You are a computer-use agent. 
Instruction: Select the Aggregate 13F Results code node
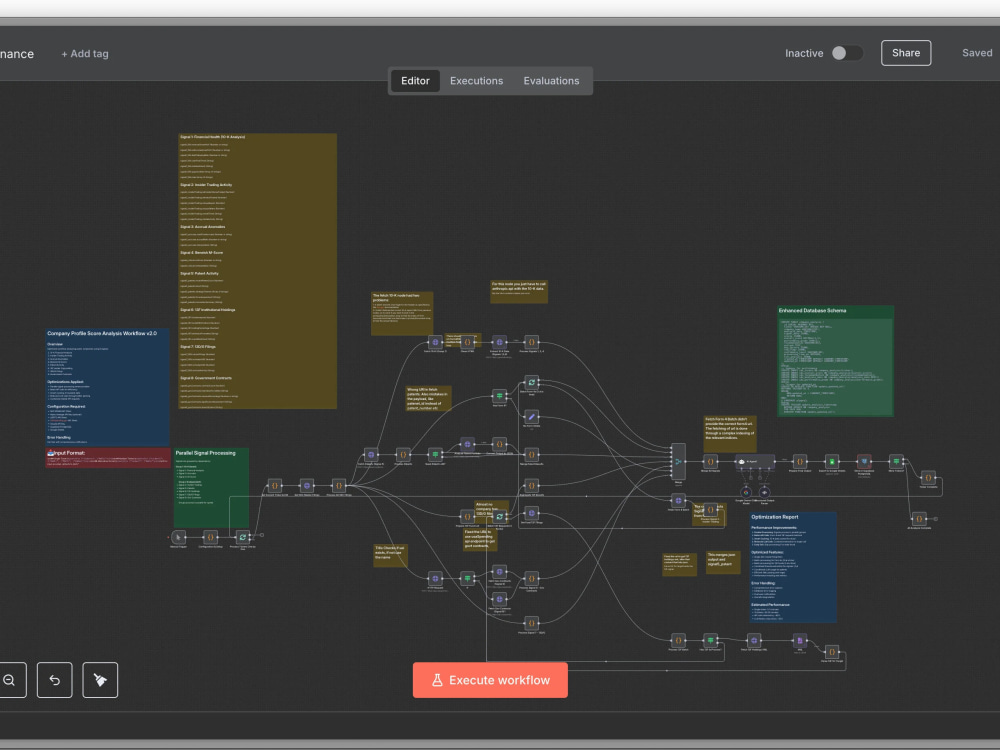click(531, 485)
